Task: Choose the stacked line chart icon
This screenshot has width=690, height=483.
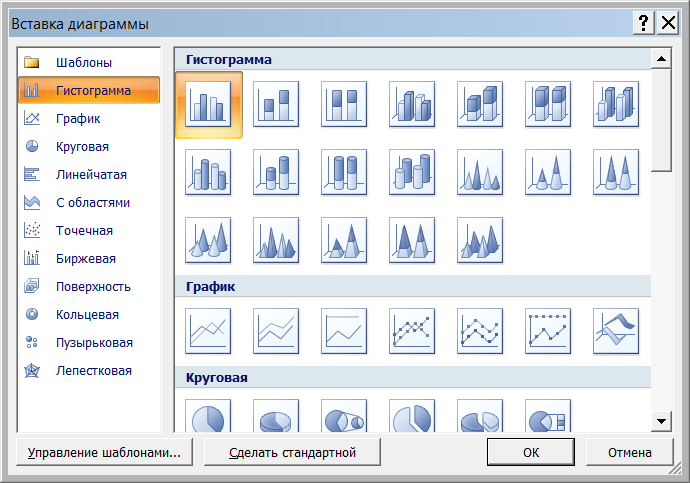Action: click(x=276, y=331)
